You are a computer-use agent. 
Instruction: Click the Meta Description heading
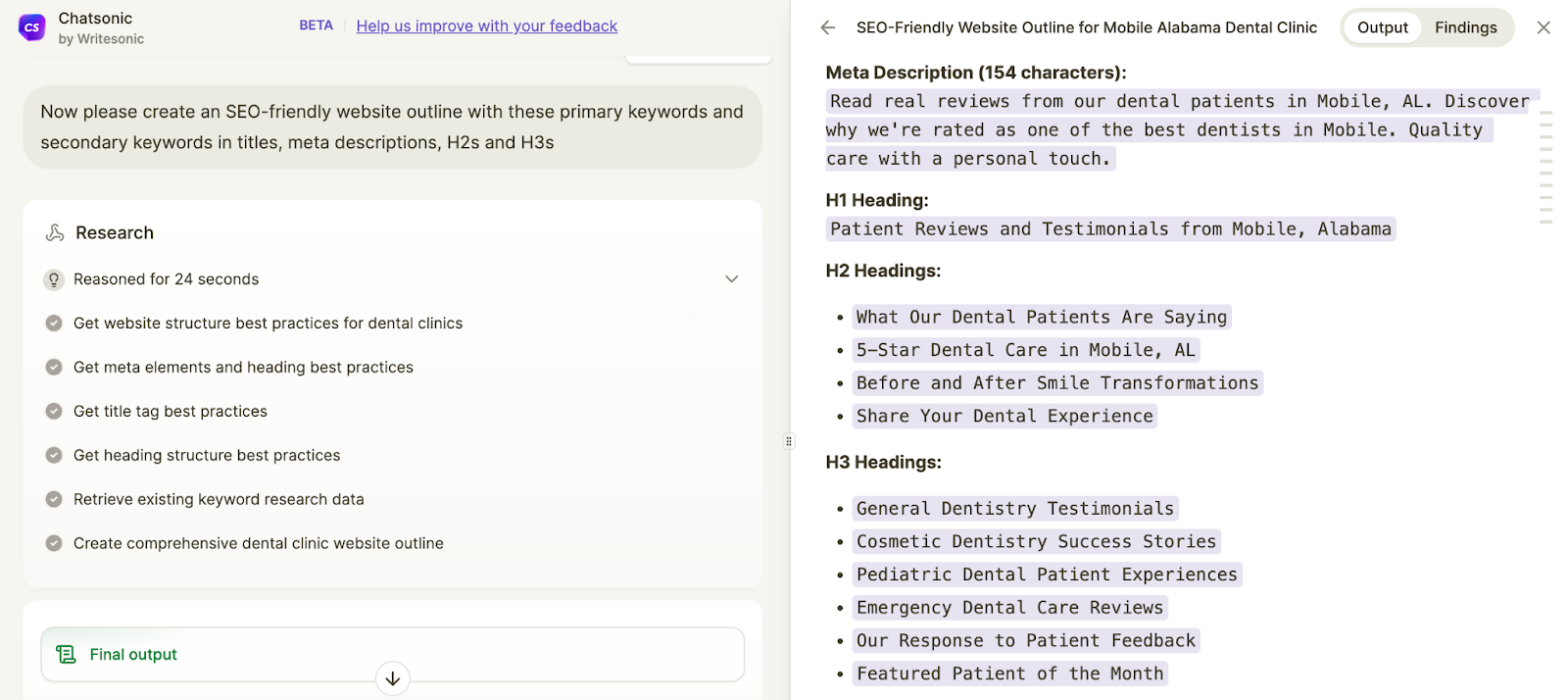(976, 73)
